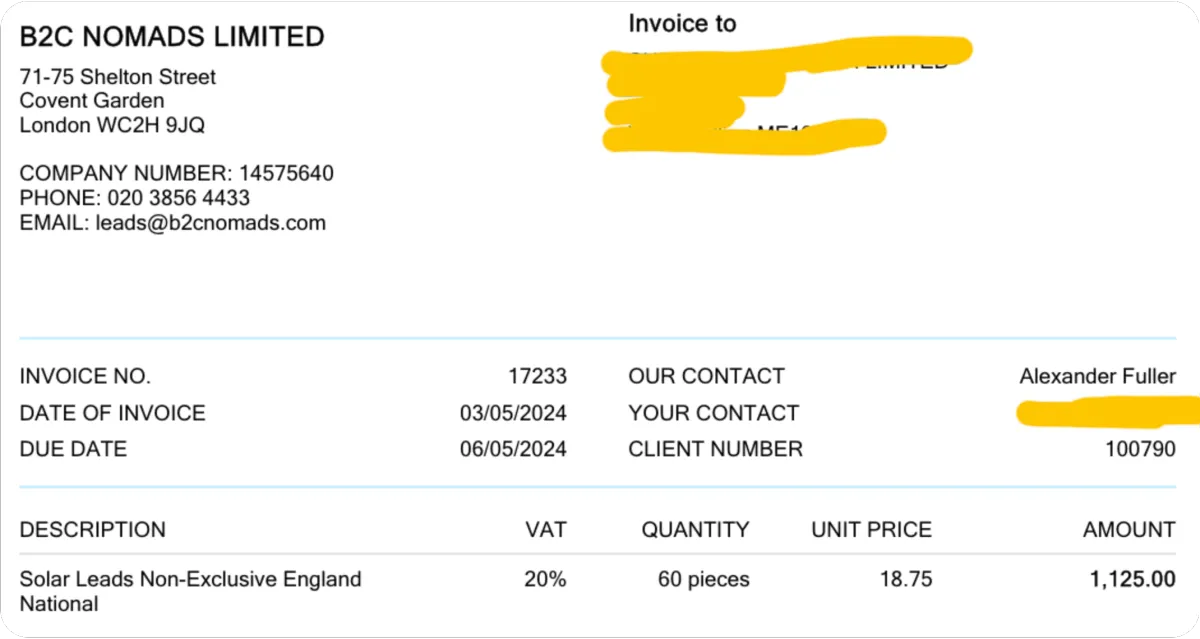The width and height of the screenshot is (1200, 639).
Task: Click the Invoice to heading
Action: (682, 24)
